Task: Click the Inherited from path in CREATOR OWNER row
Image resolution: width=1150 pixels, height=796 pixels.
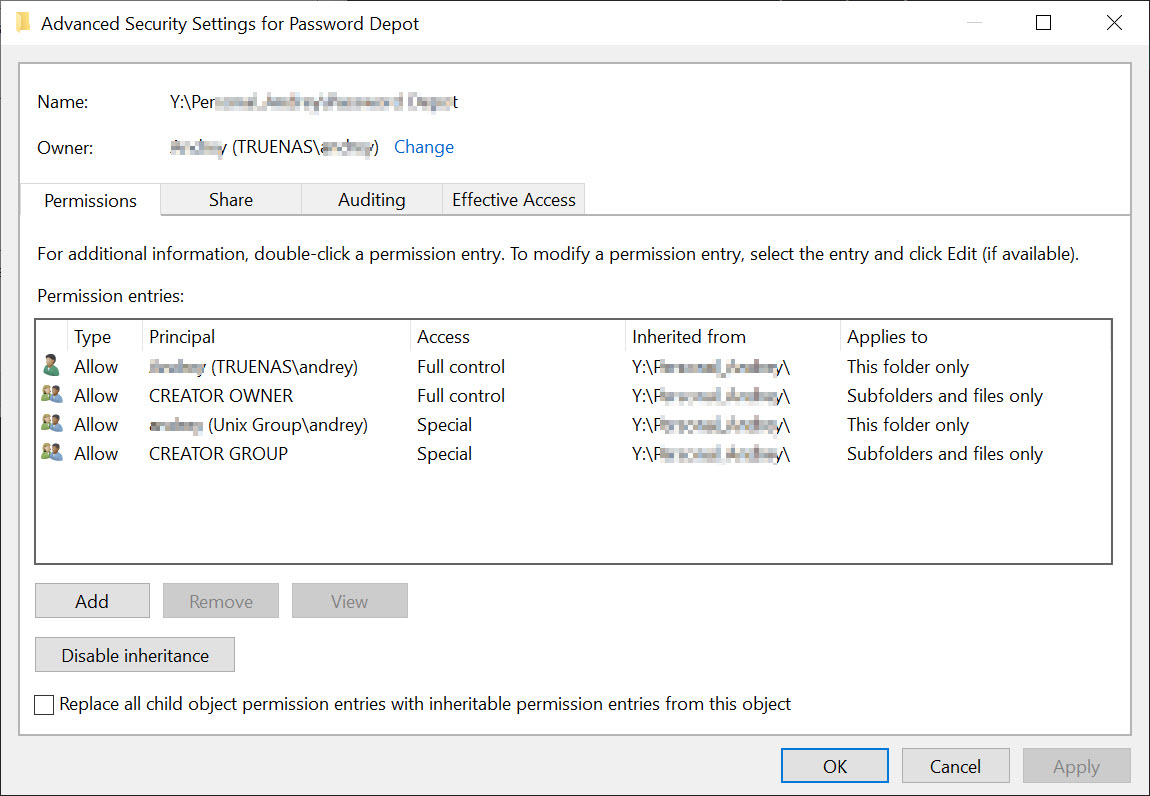Action: tap(711, 395)
